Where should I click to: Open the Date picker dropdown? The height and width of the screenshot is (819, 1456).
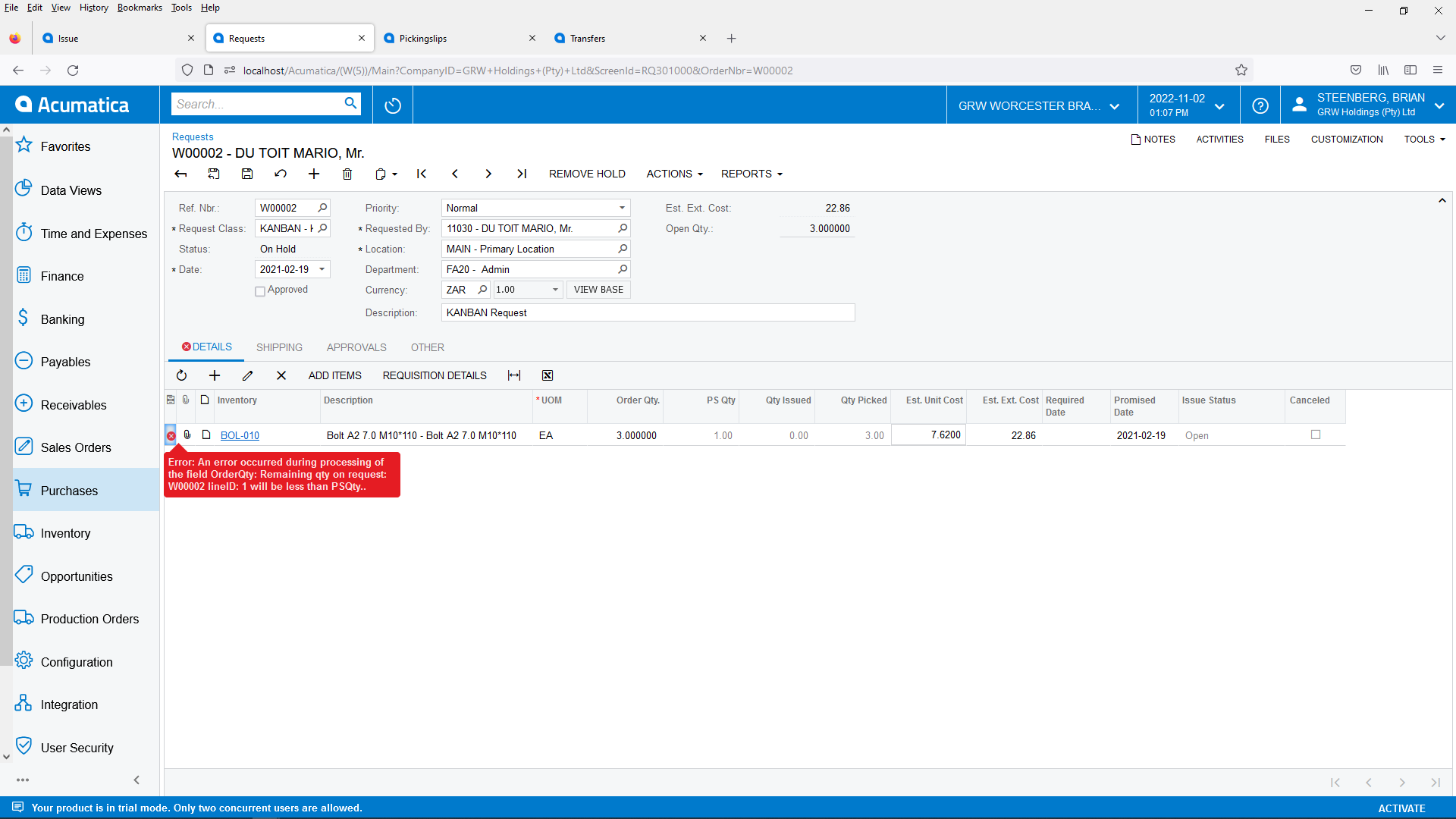[322, 269]
